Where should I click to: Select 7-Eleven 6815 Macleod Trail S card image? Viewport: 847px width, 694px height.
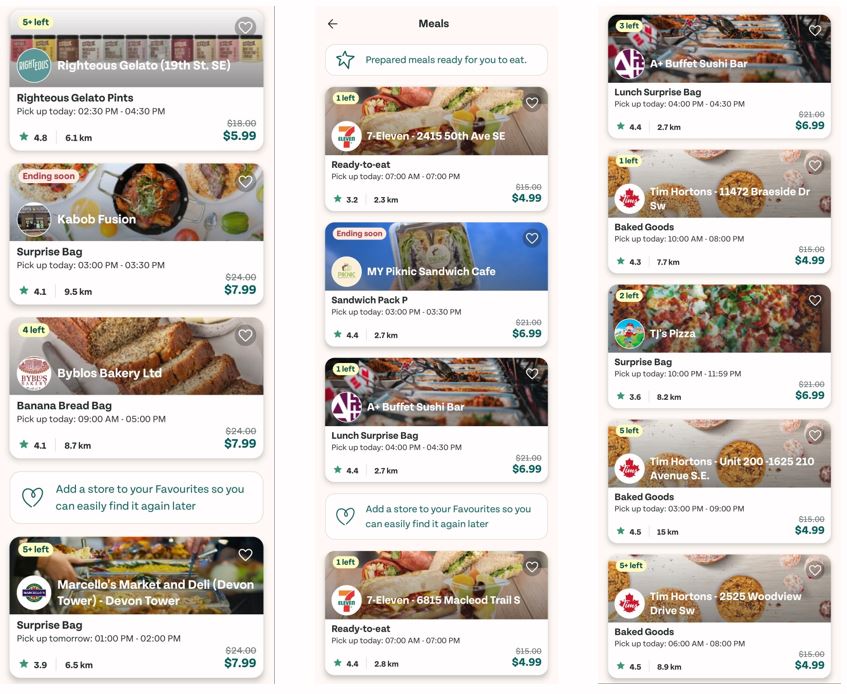pyautogui.click(x=436, y=585)
